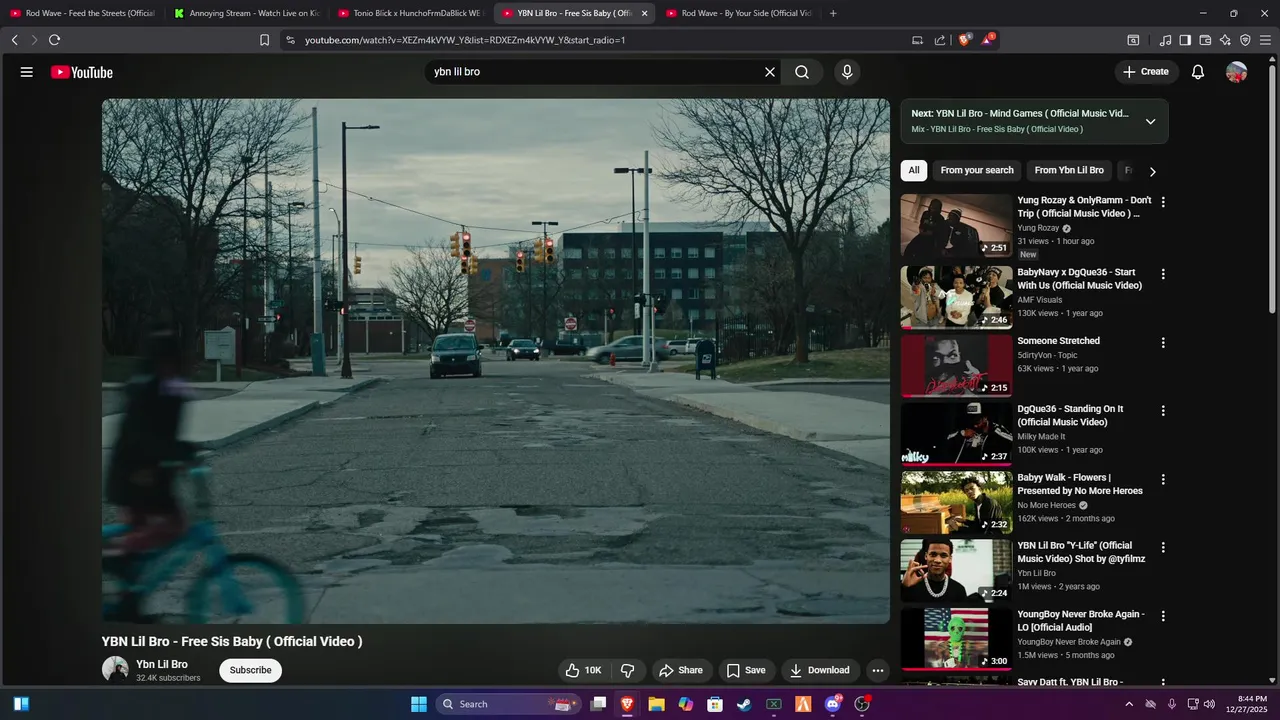Like the video with thumbs up
The image size is (1280, 720).
tap(583, 670)
